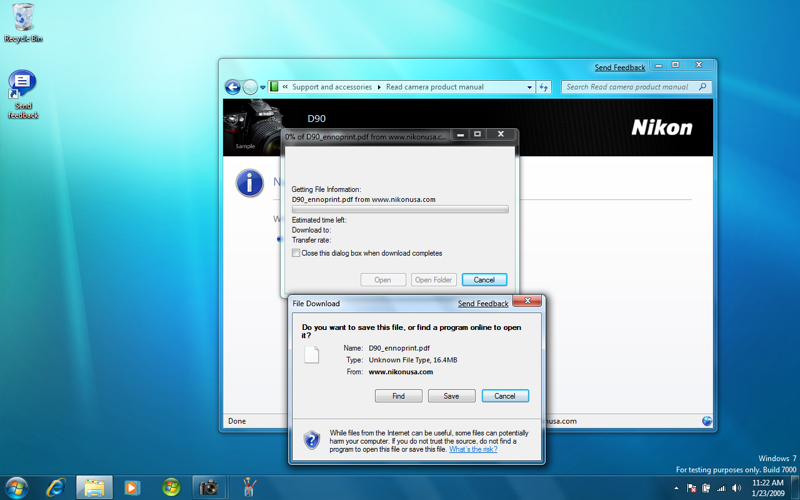The image size is (800, 500).
Task: Click 'Unknown File Type, 16.4MB' text
Action: [413, 360]
